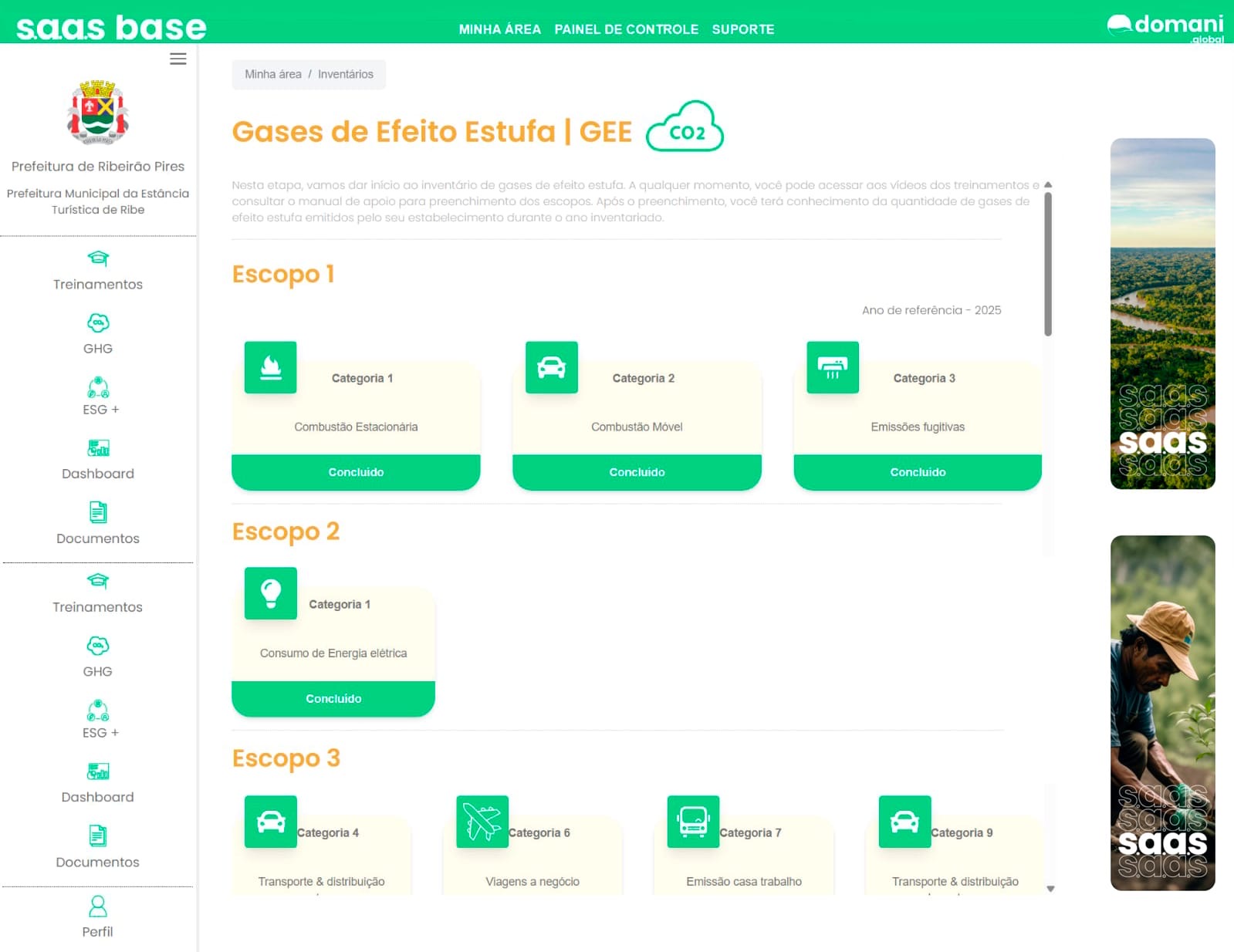The width and height of the screenshot is (1234, 952).
Task: Click the top saas forest banner image
Action: [1162, 313]
